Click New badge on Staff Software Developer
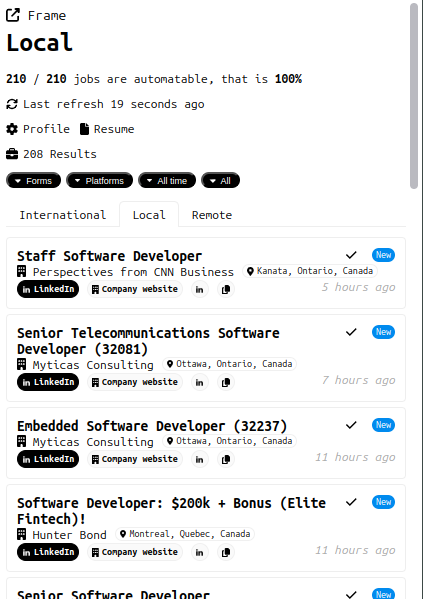Viewport: 423px width, 599px height. pos(383,255)
